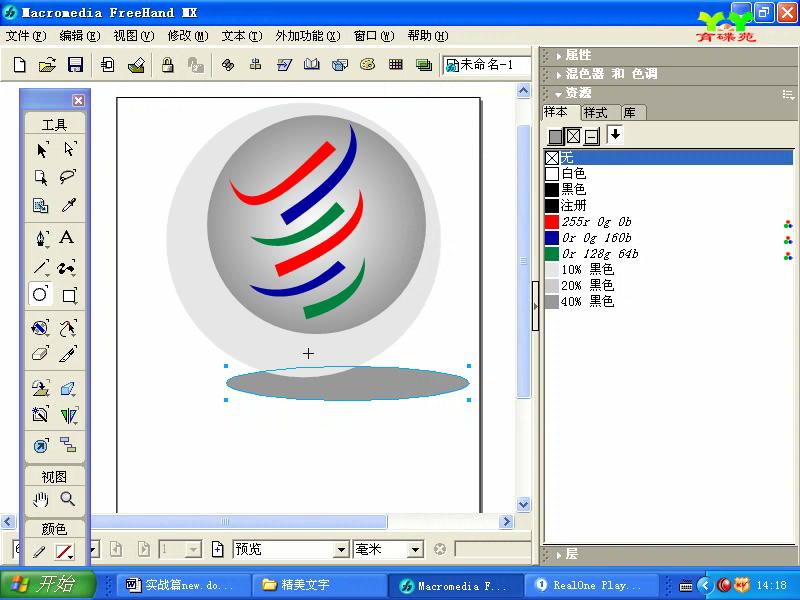This screenshot has width=800, height=600.
Task: Open the 帮助(H) menu
Action: point(428,36)
